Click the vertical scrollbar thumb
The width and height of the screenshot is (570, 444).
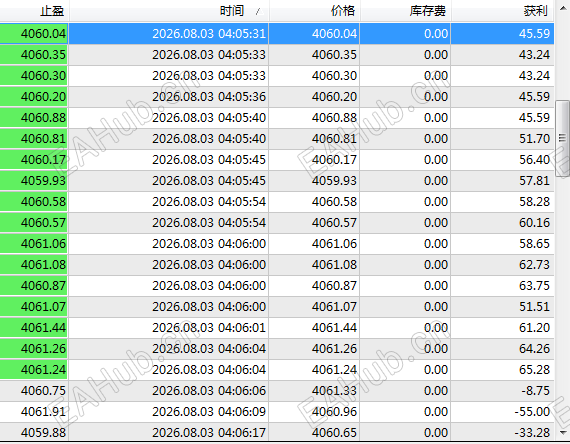point(563,138)
